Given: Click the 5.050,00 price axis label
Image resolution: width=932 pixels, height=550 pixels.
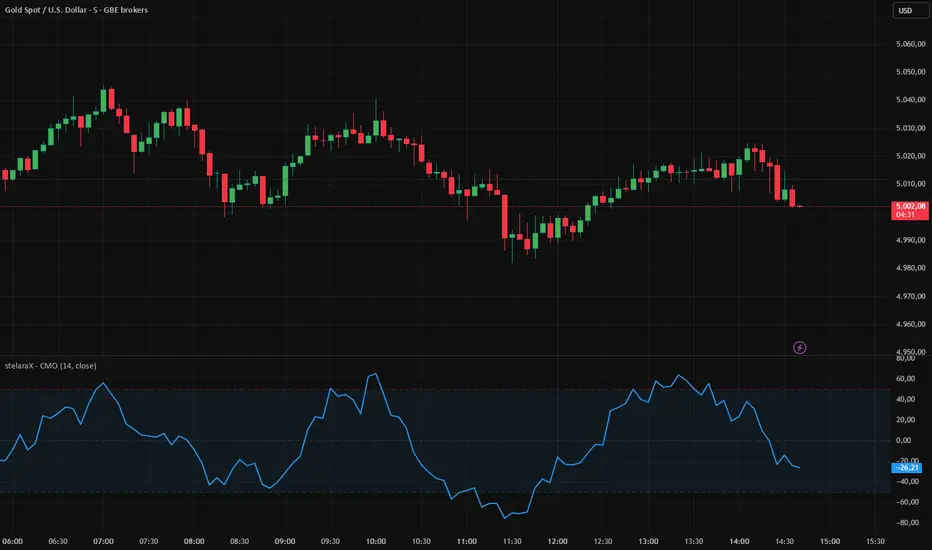Looking at the screenshot, I should pos(911,72).
